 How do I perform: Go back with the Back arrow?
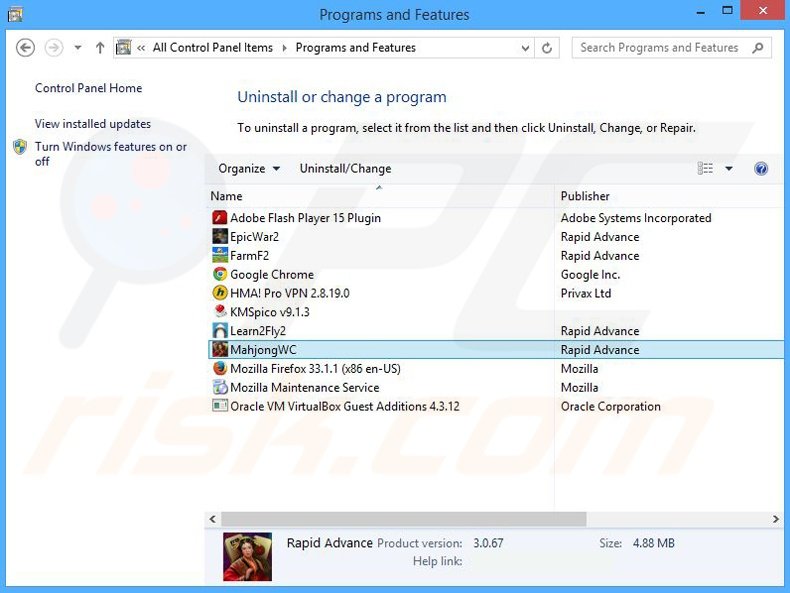point(25,48)
